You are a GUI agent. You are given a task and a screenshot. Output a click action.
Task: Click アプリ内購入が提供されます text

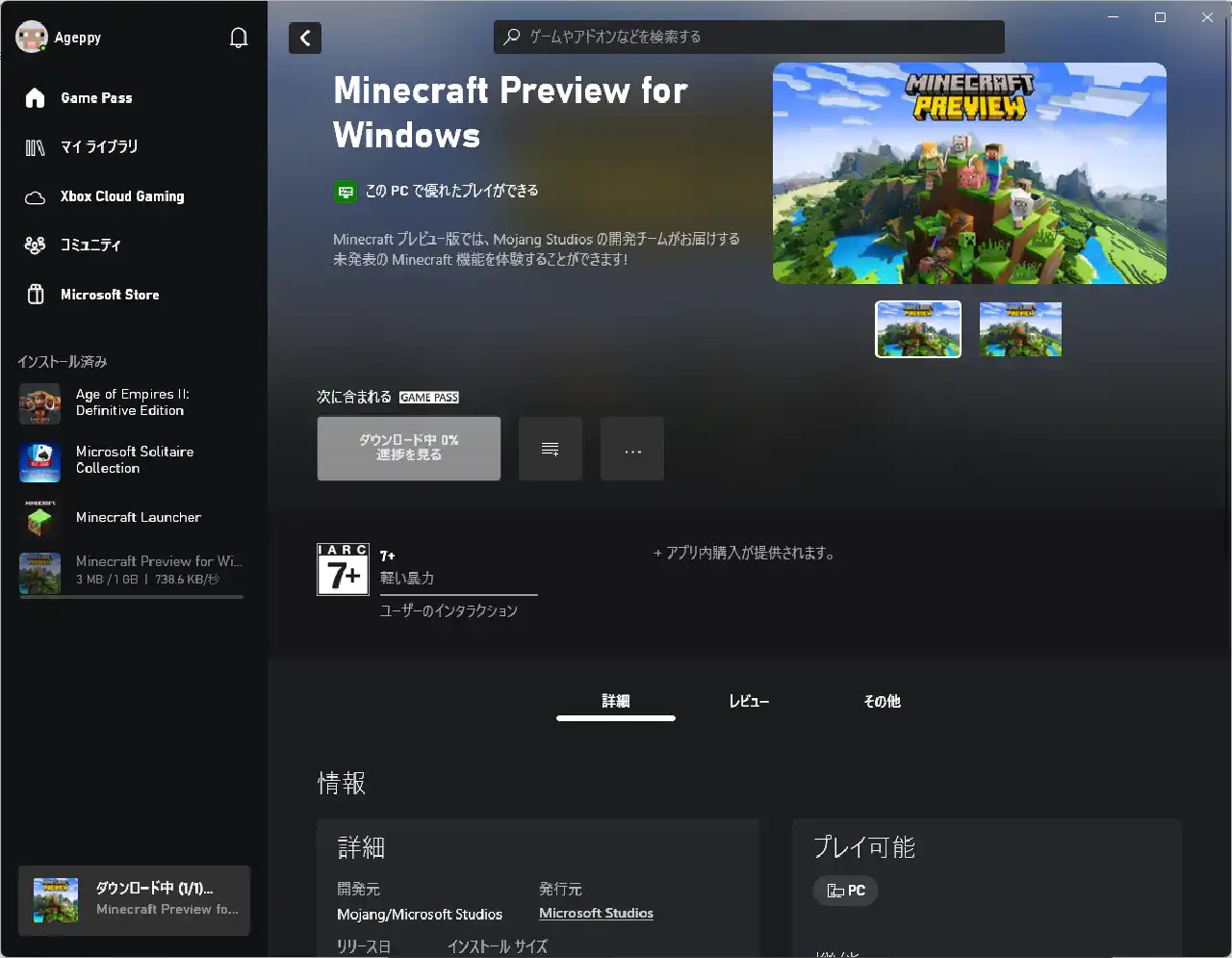(x=744, y=553)
